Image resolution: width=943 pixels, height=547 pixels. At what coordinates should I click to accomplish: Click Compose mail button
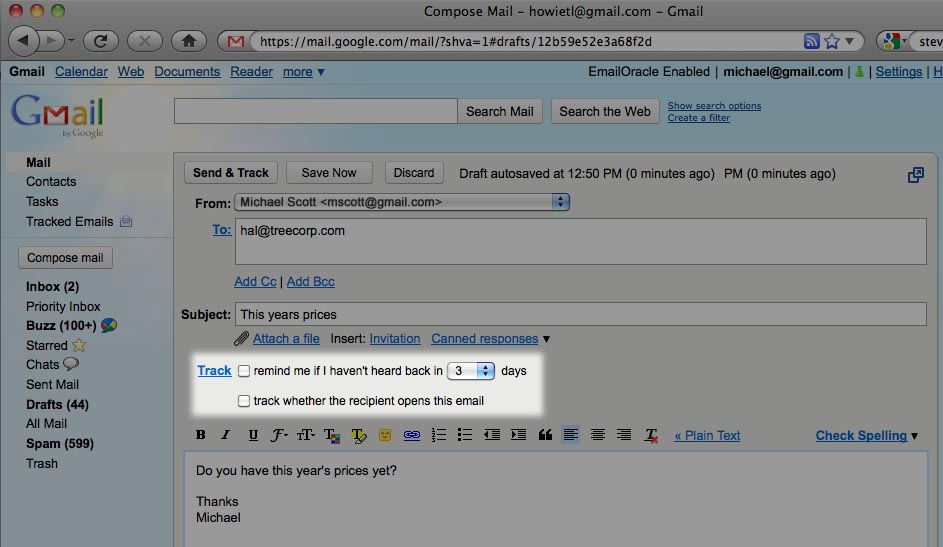[65, 258]
